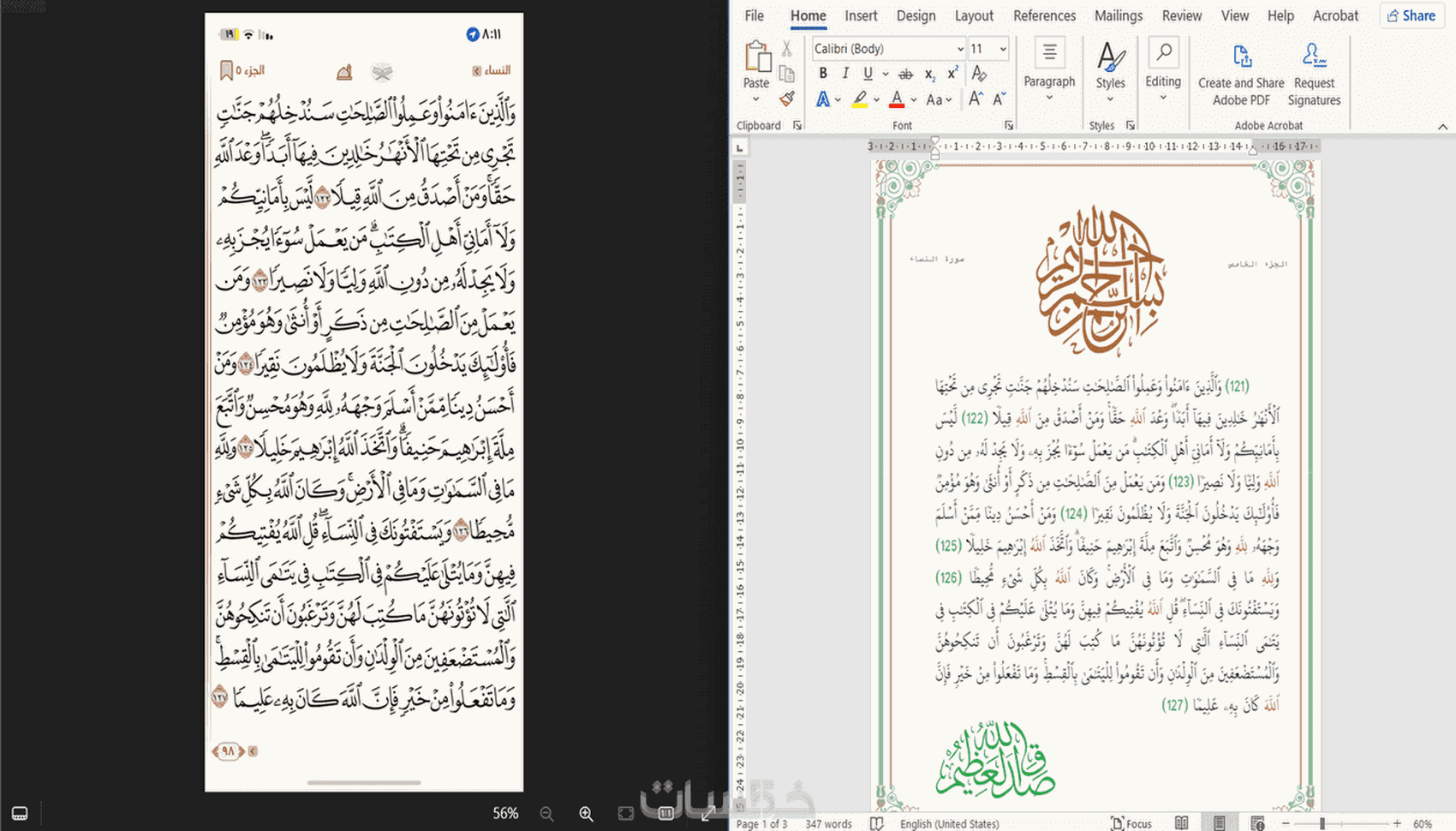Click the Increase Font Size icon
Image resolution: width=1456 pixels, height=831 pixels.
(x=976, y=99)
